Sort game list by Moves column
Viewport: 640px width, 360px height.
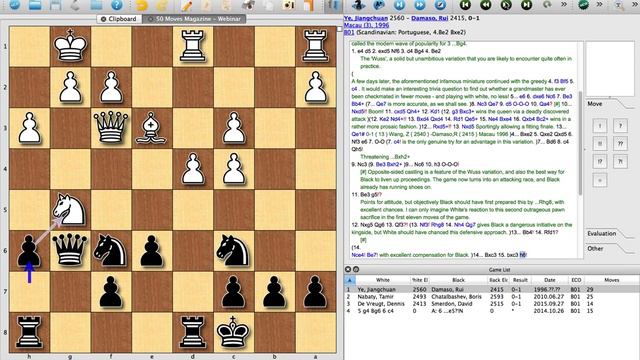tap(611, 280)
